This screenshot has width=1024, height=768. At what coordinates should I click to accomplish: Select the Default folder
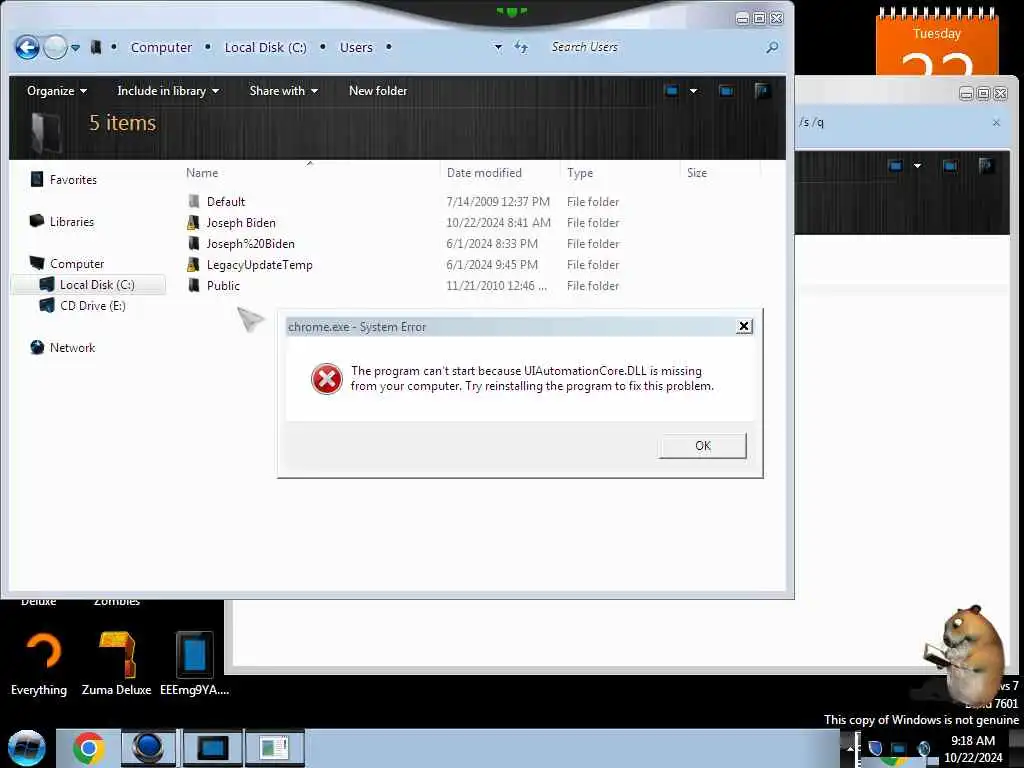tap(226, 202)
